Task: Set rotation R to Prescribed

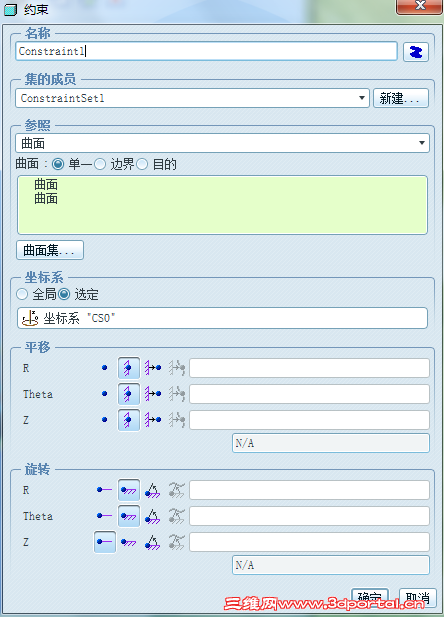Action: pyautogui.click(x=153, y=490)
